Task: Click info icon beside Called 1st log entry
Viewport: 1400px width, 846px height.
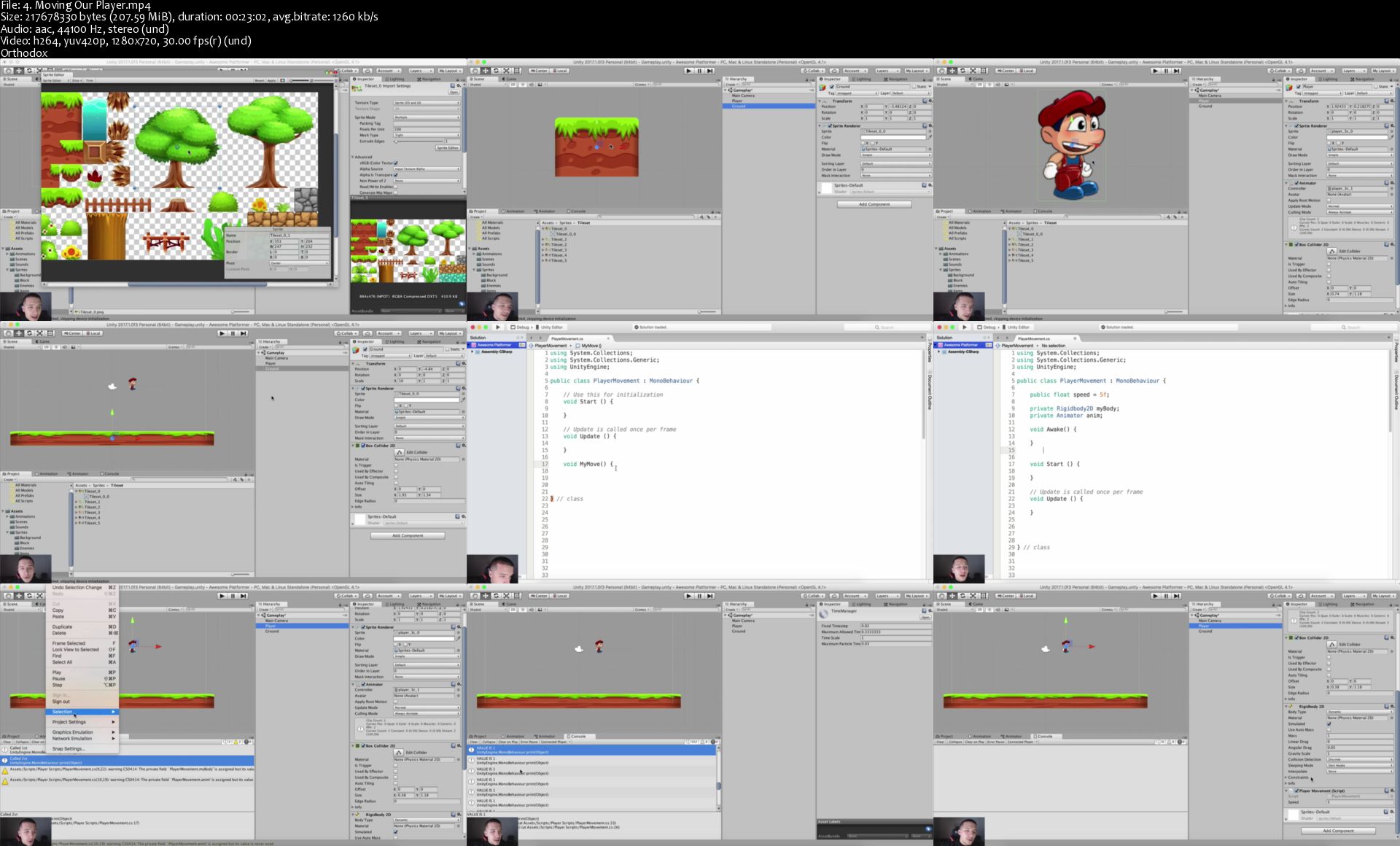Action: coord(4,750)
